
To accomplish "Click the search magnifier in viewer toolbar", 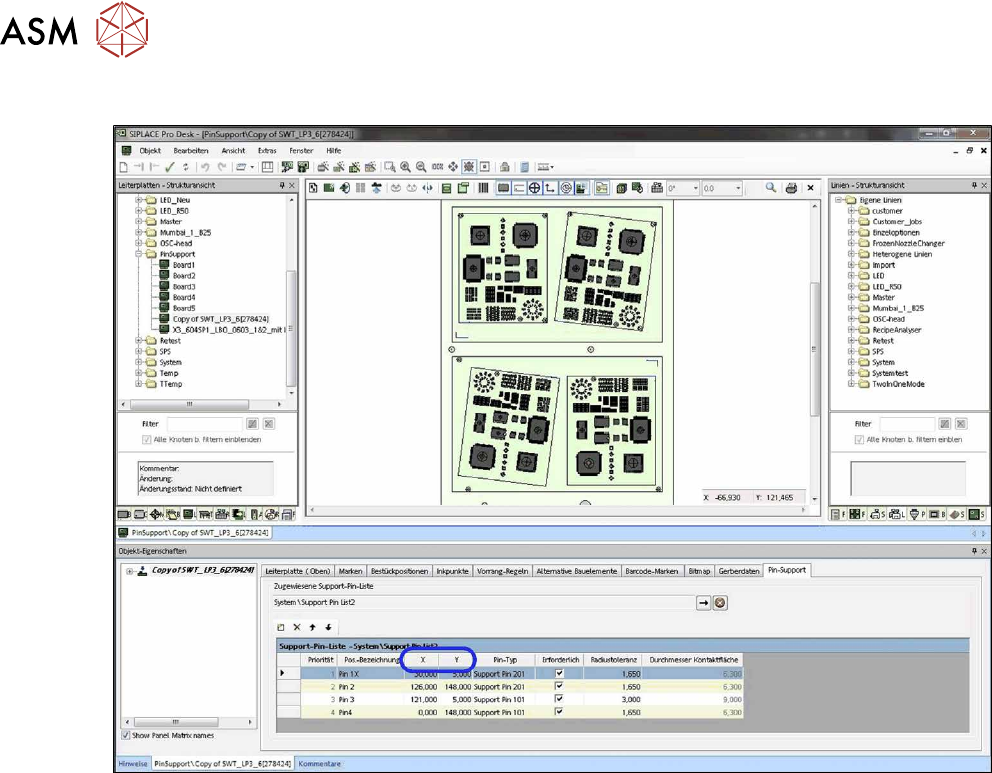I will [771, 187].
